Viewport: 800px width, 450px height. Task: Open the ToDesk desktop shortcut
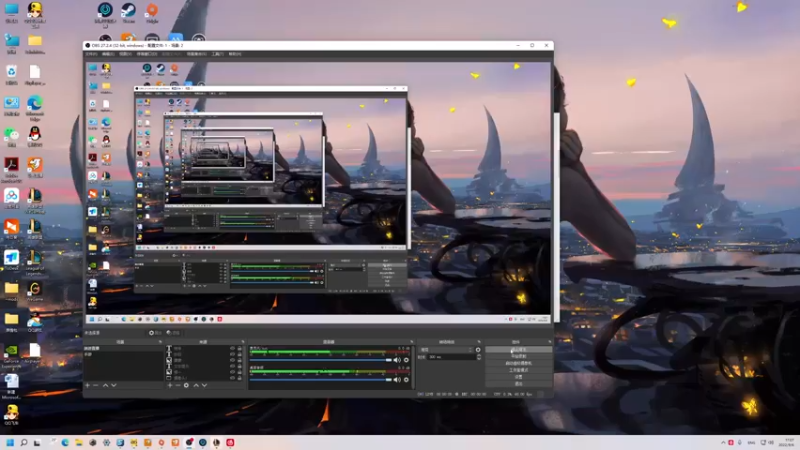click(x=11, y=261)
